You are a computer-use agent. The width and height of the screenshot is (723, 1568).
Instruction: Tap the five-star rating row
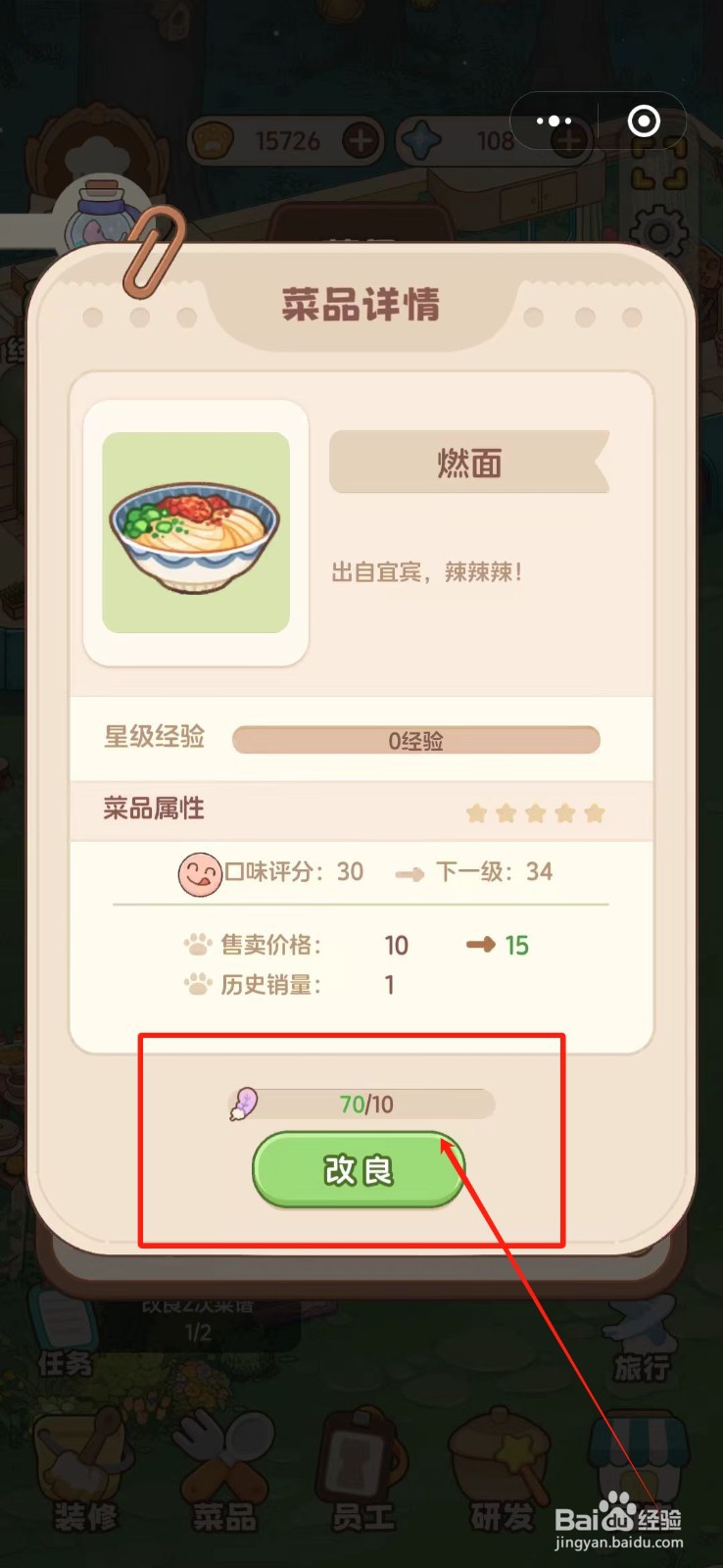535,812
